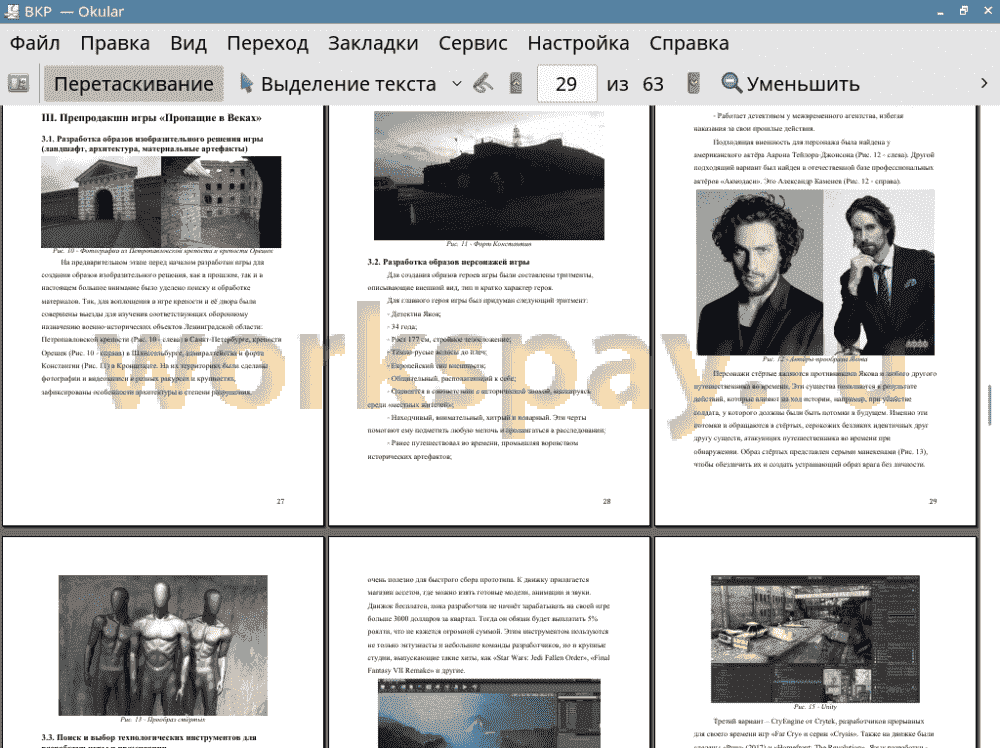The width and height of the screenshot is (1000, 748).
Task: Open the Справка menu
Action: point(689,43)
